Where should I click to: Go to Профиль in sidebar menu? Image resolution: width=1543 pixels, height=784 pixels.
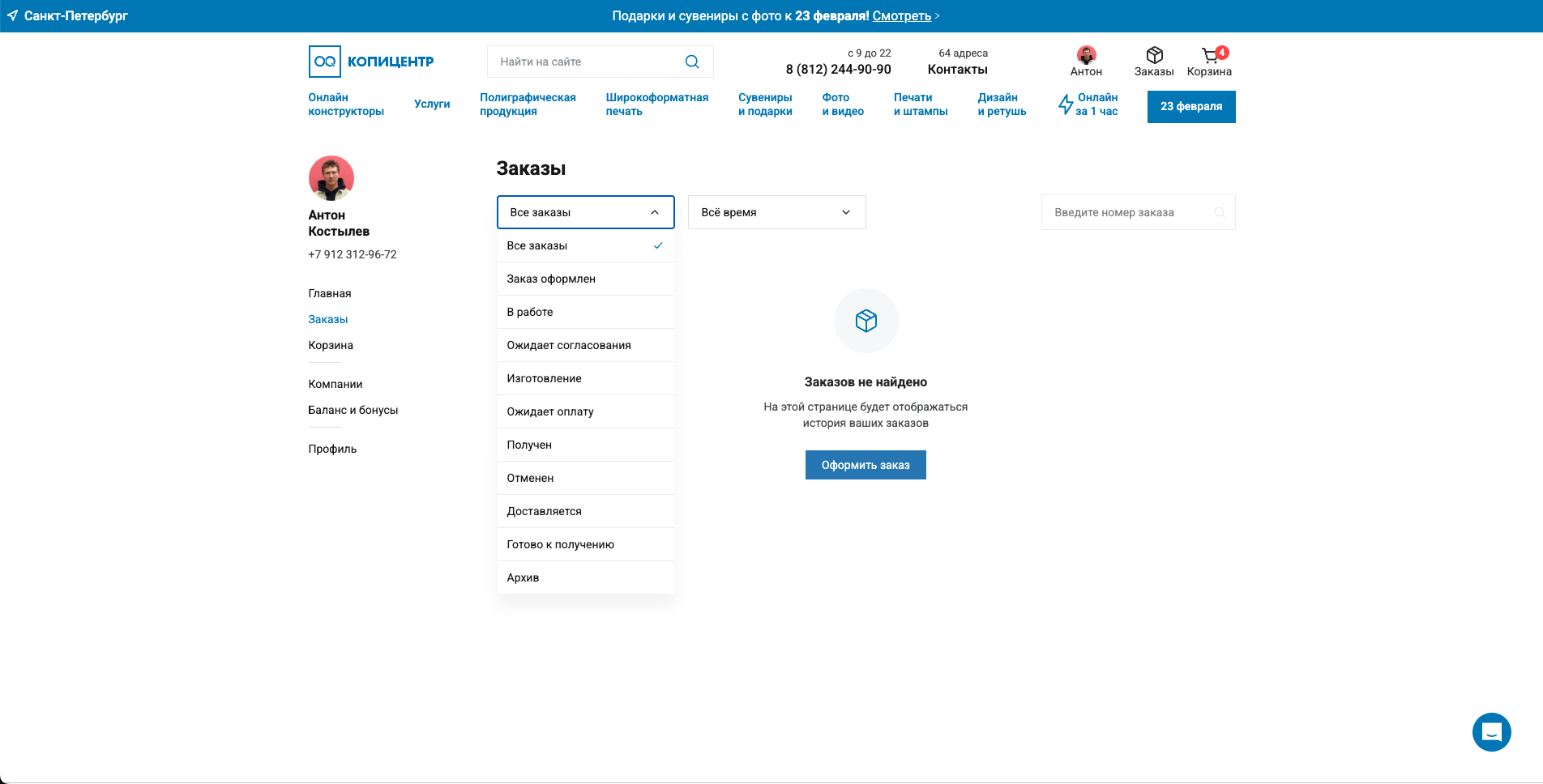click(332, 449)
